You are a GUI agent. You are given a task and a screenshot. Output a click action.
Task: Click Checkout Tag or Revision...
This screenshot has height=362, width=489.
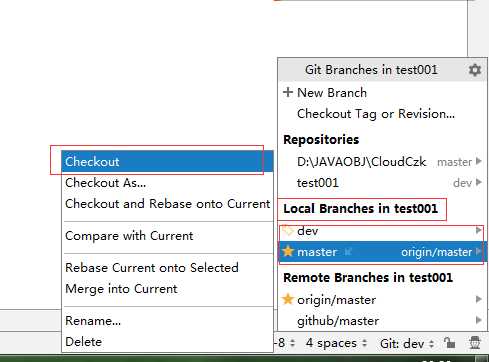click(x=383, y=114)
